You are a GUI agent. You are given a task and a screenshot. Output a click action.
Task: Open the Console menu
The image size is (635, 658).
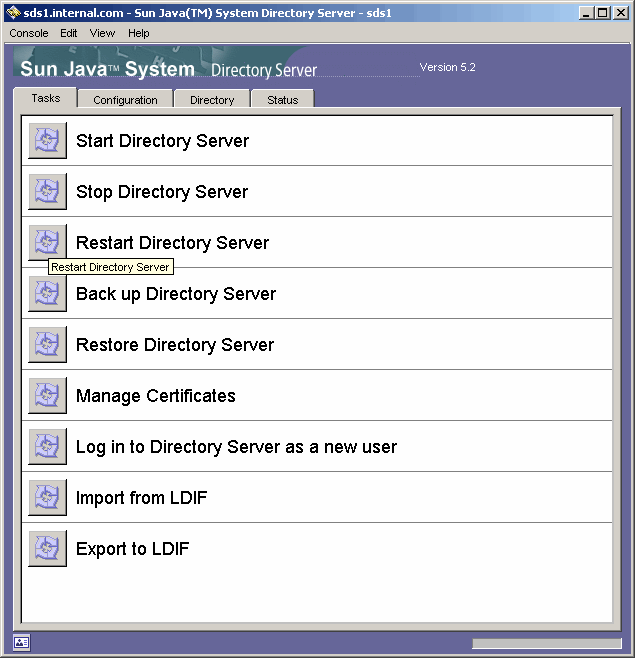(29, 33)
